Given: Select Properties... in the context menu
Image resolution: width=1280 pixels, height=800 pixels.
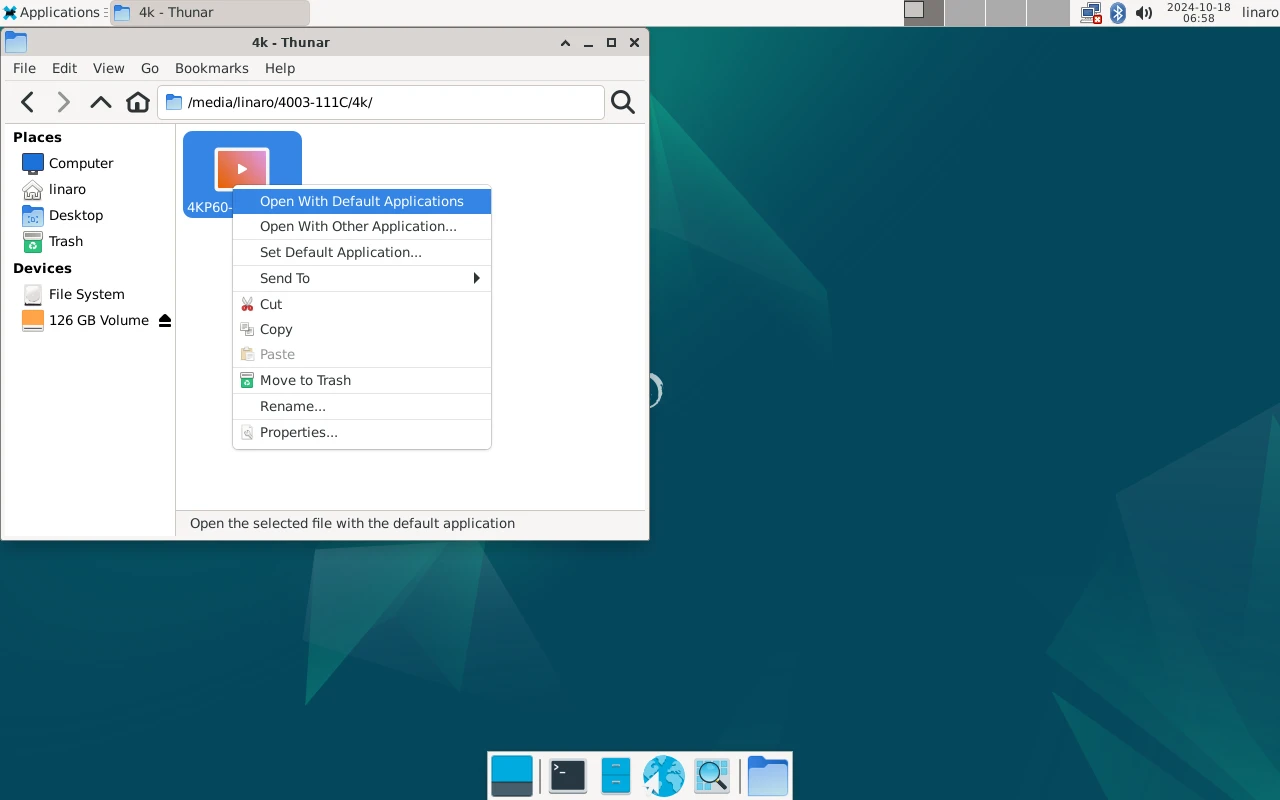Looking at the screenshot, I should [x=362, y=432].
